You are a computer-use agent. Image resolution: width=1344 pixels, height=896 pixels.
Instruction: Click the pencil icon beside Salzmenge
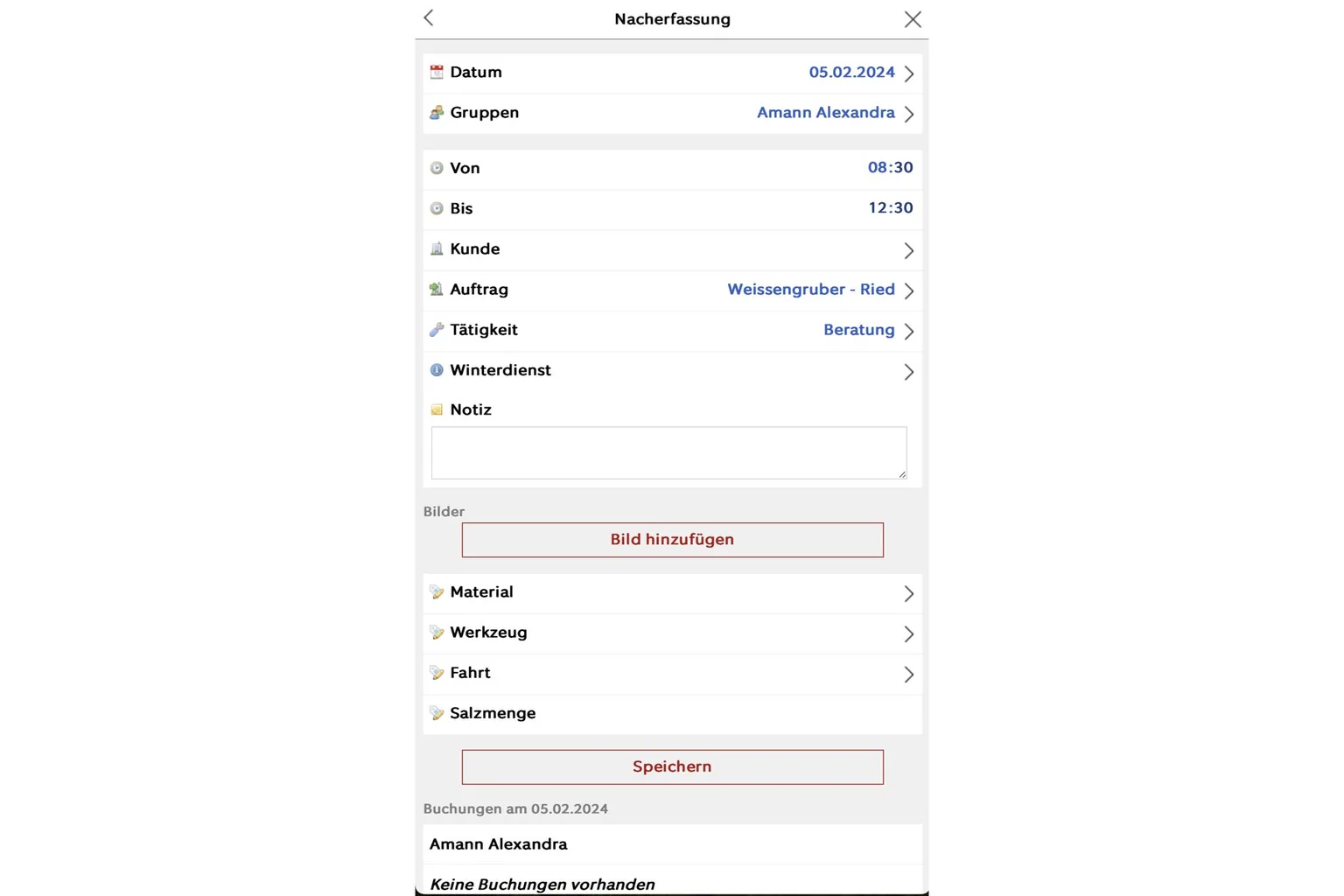point(437,714)
